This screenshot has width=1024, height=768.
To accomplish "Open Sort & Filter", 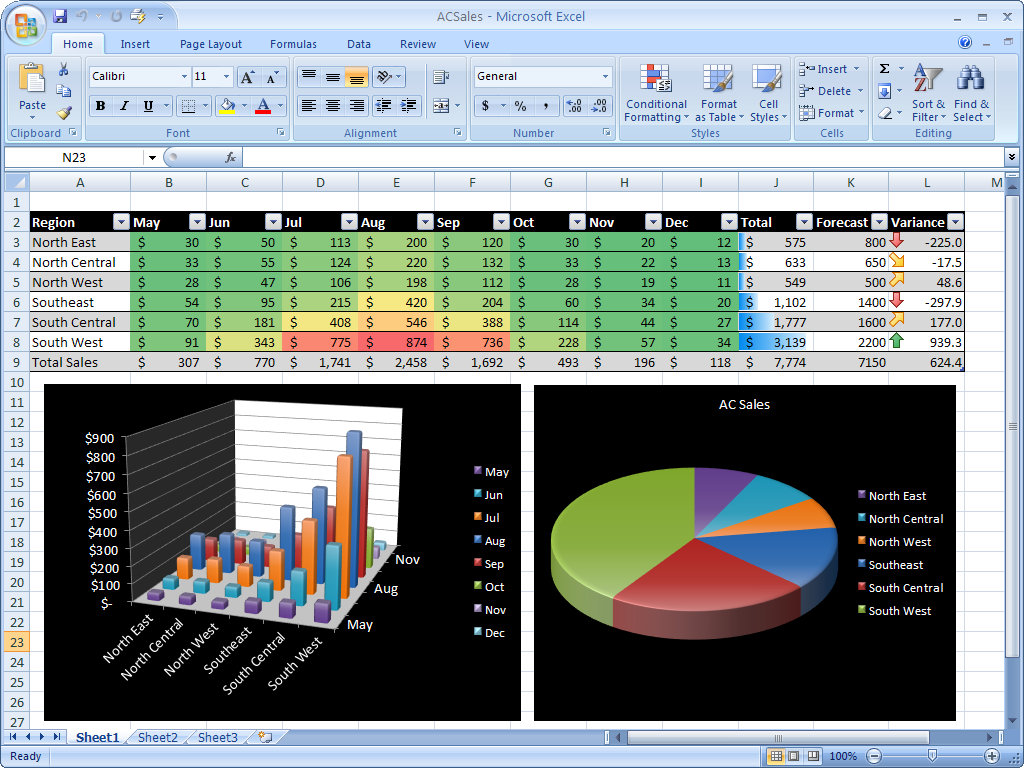I will click(928, 93).
